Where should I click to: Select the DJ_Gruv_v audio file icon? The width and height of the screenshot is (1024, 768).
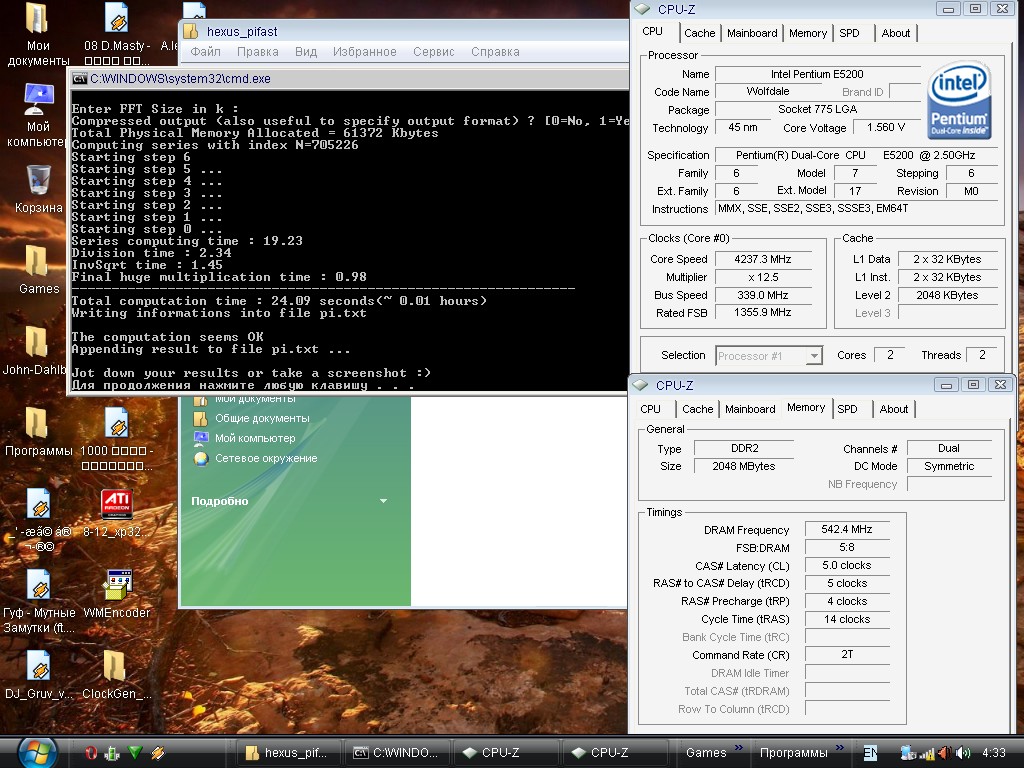(x=38, y=666)
